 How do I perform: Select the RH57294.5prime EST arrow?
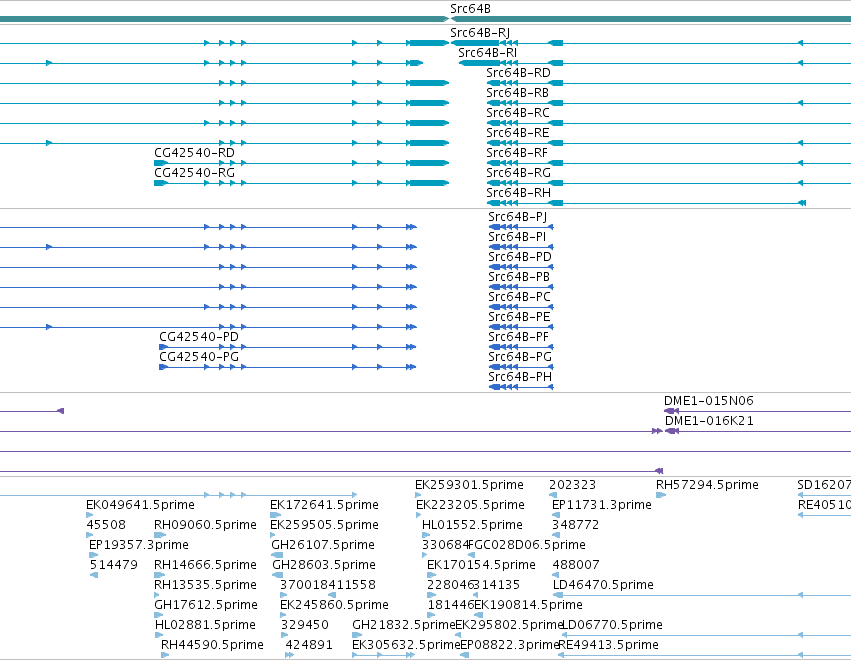point(661,495)
